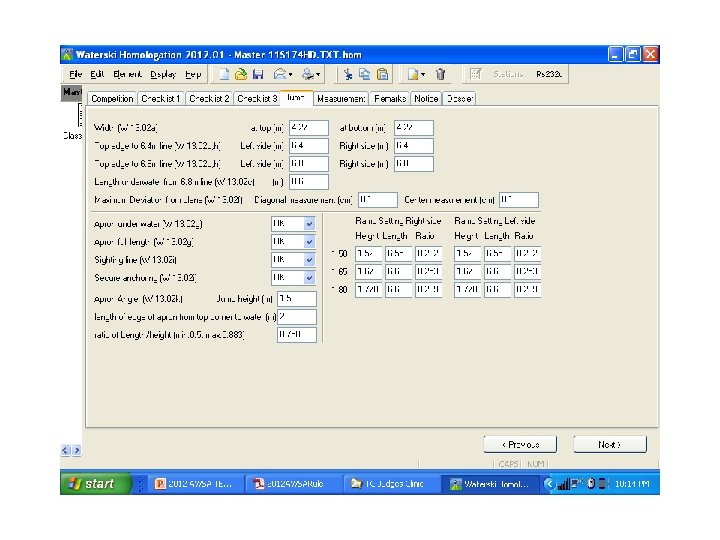This screenshot has height=540, width=720.
Task: Click the left scroll arrow at bottom left
Action: (x=65, y=450)
